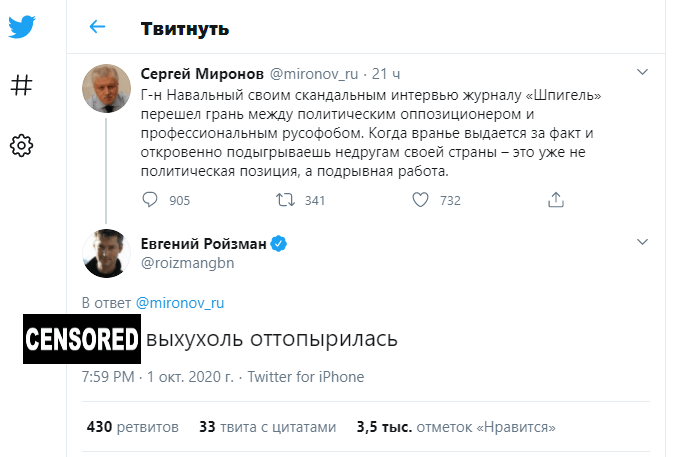Expand options chevron on Ройзман's tweet
Screen dimensions: 691x457
643,242
